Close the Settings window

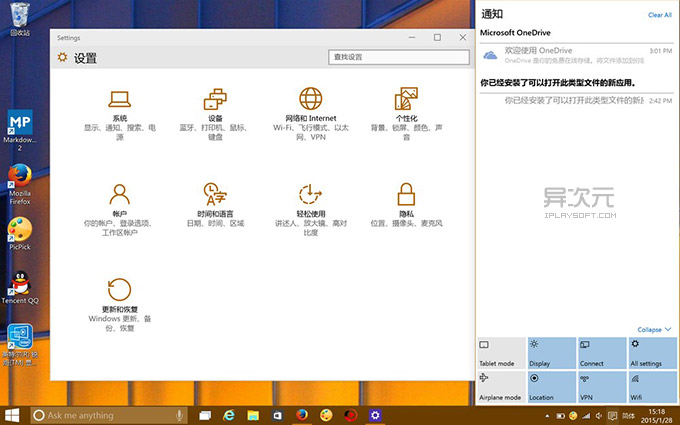(x=463, y=38)
